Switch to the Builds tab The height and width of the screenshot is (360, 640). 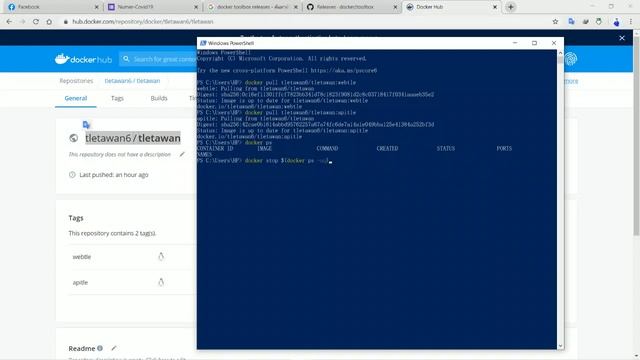[x=159, y=98]
